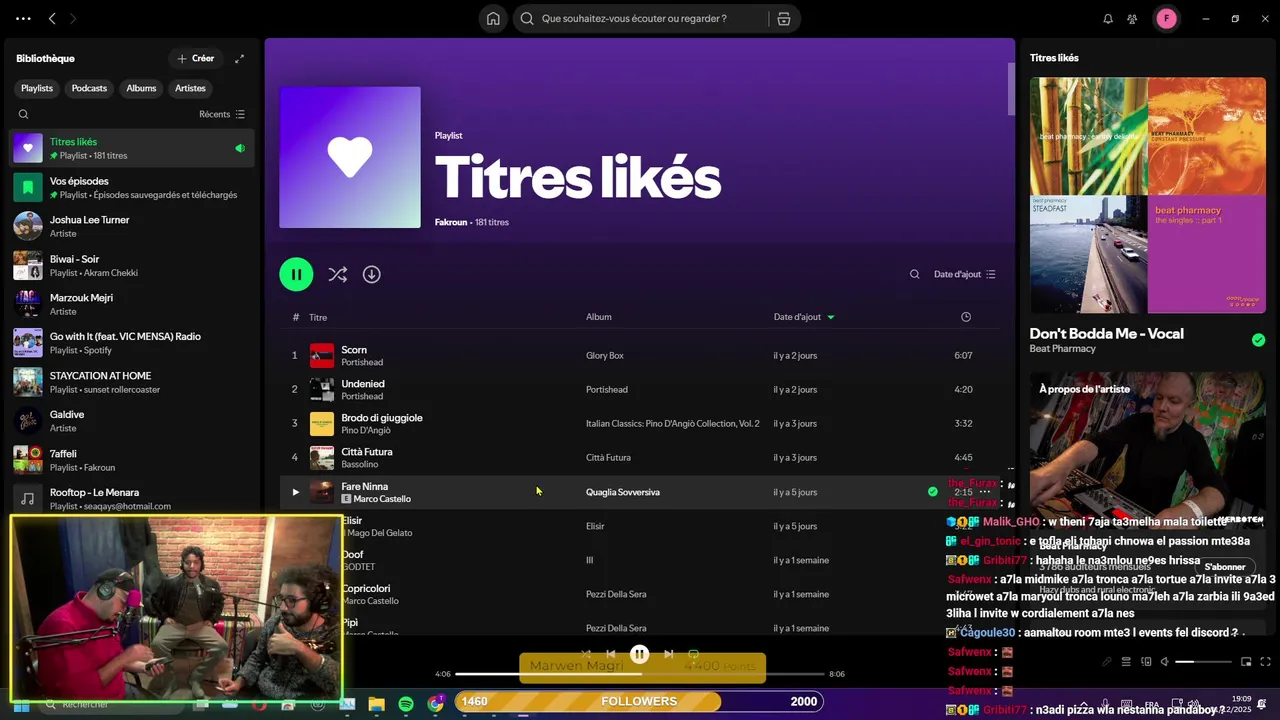
Task: Open Spotify from the Windows taskbar
Action: coord(406,704)
